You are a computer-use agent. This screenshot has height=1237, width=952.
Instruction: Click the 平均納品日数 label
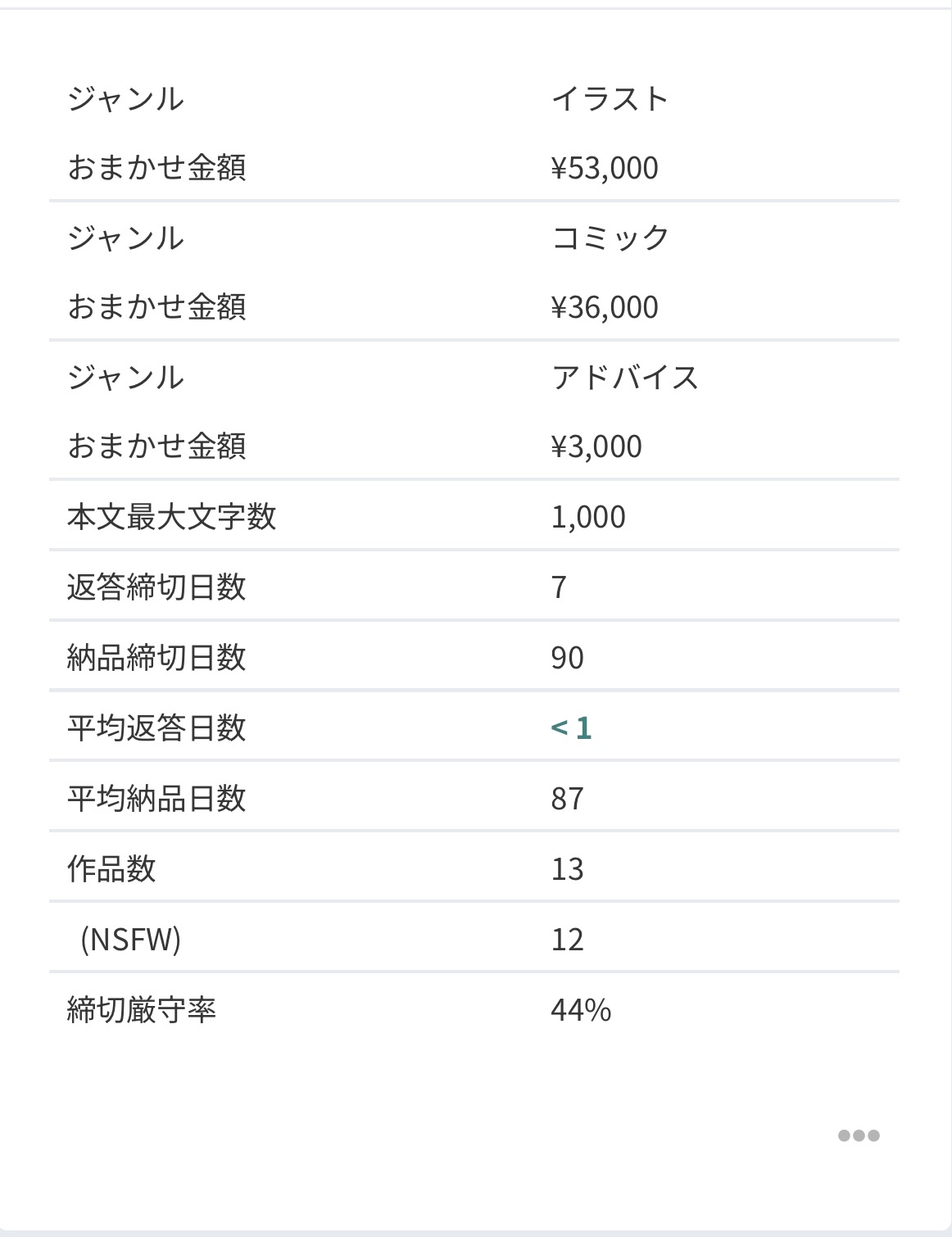tap(156, 799)
